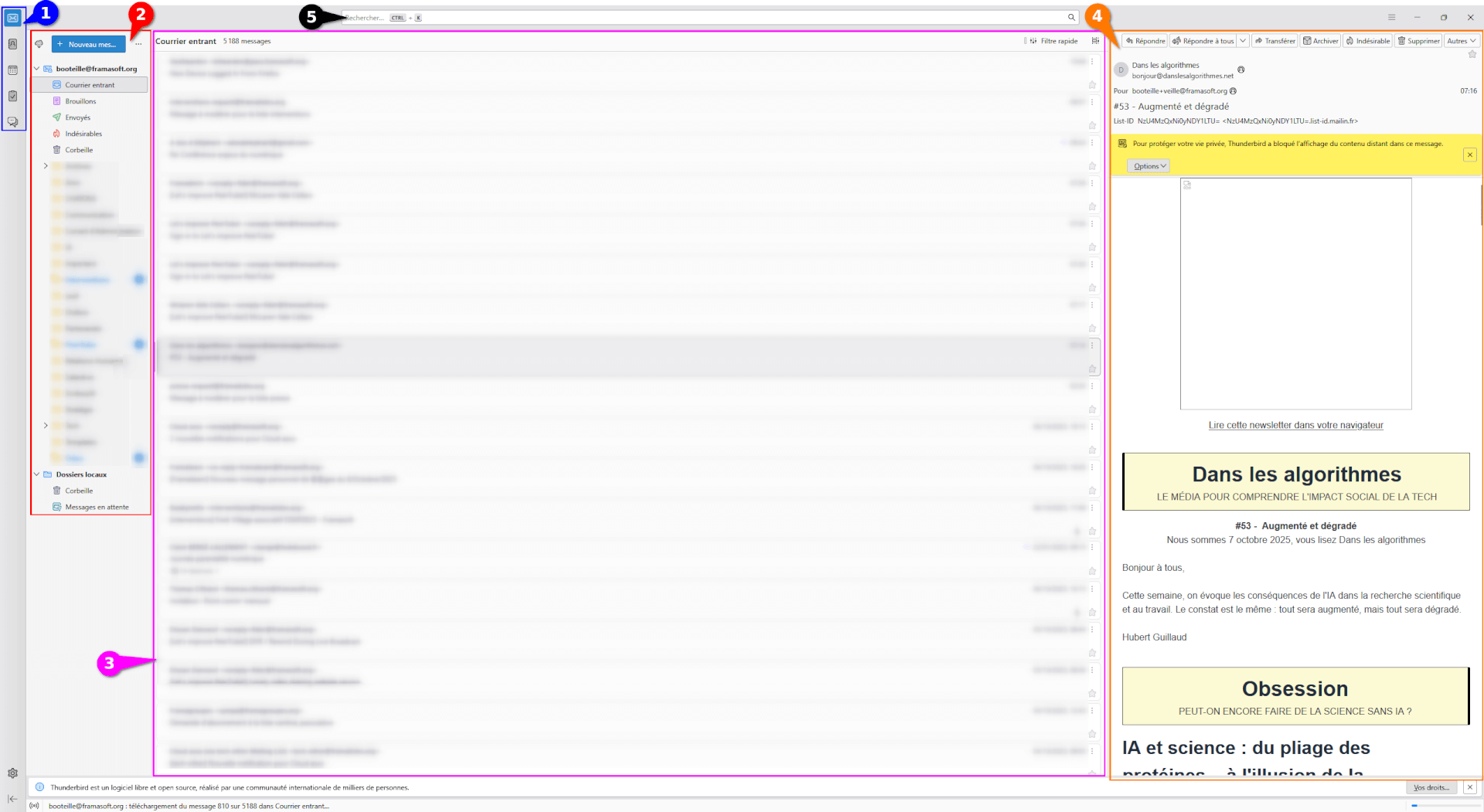This screenshot has width=1484, height=812.
Task: Select the Brouillons folder
Action: tap(80, 101)
